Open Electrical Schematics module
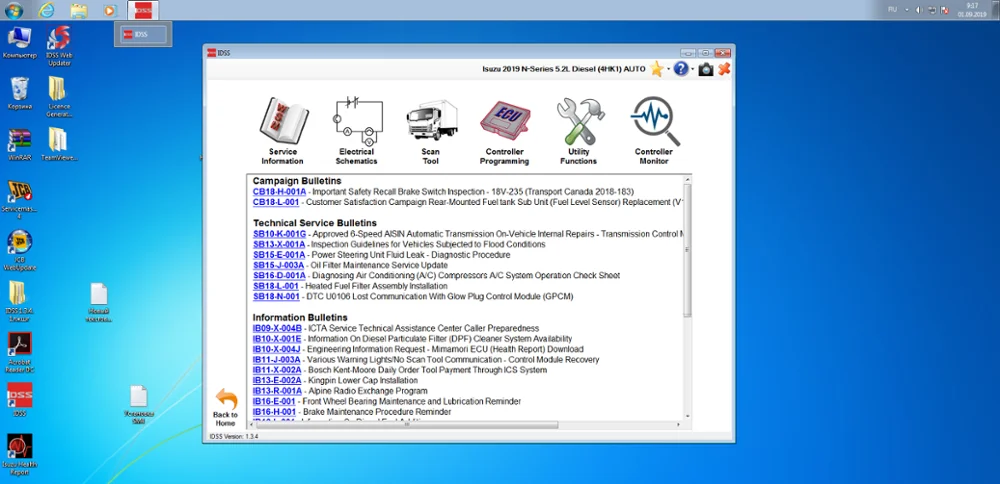This screenshot has width=1000, height=484. click(x=357, y=131)
